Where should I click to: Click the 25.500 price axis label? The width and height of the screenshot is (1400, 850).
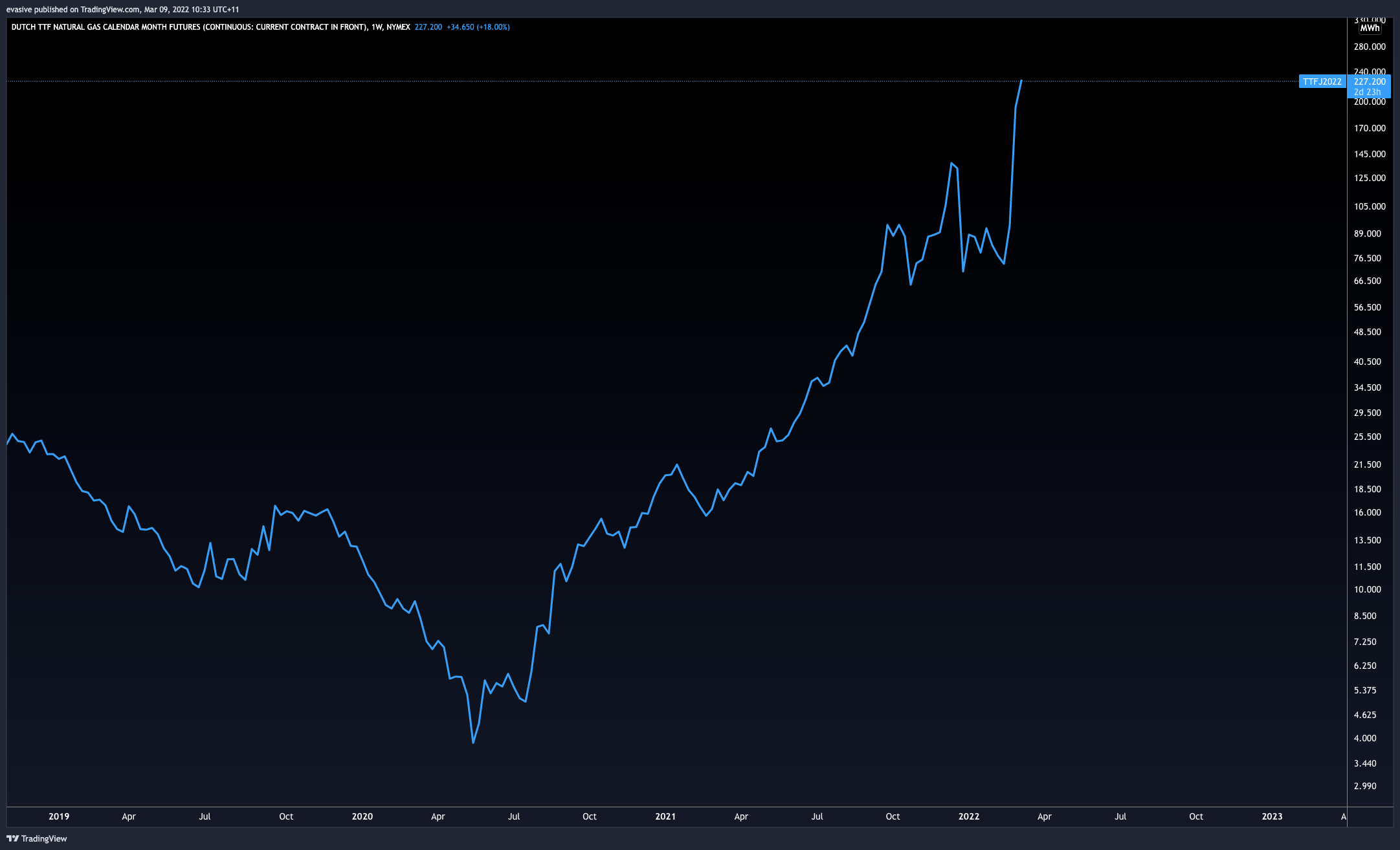click(x=1368, y=437)
